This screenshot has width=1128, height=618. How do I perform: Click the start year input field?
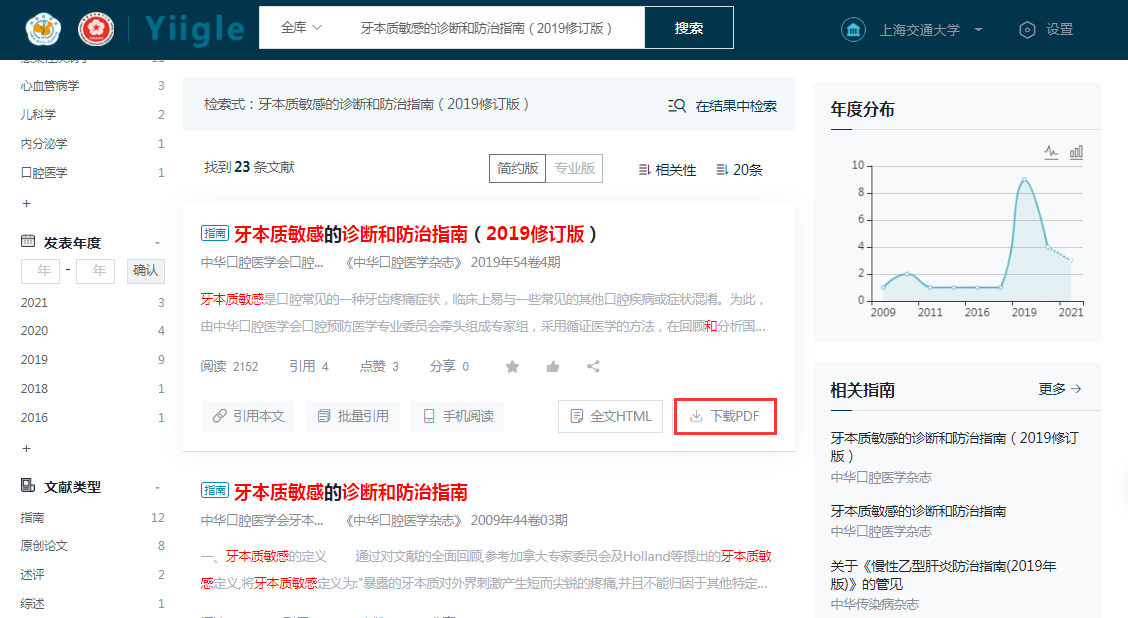coord(40,271)
